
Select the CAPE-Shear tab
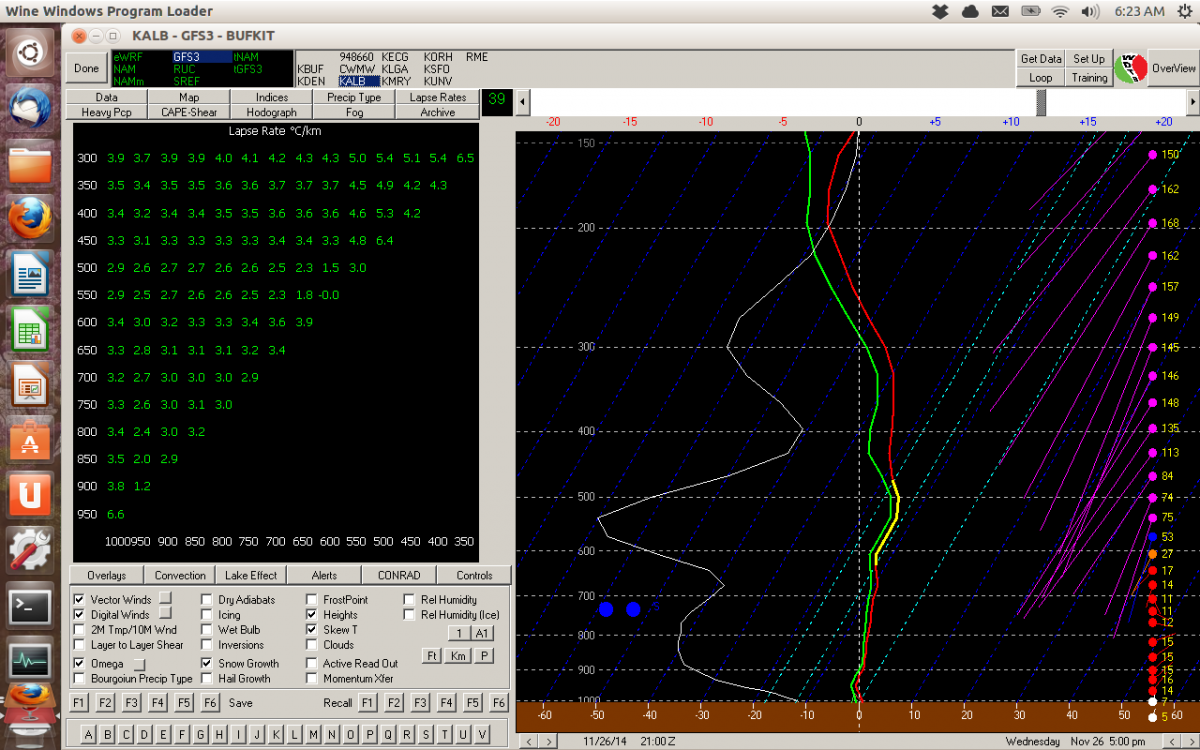click(x=189, y=112)
